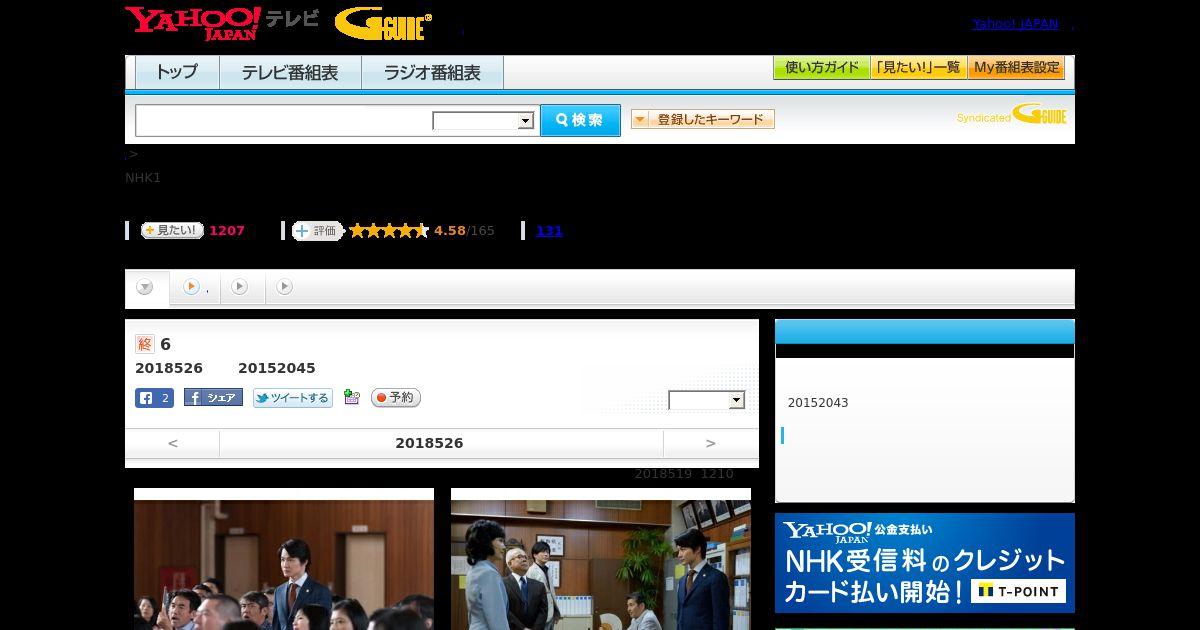Focus the keyword search input field
Image resolution: width=1200 pixels, height=630 pixels.
point(284,120)
